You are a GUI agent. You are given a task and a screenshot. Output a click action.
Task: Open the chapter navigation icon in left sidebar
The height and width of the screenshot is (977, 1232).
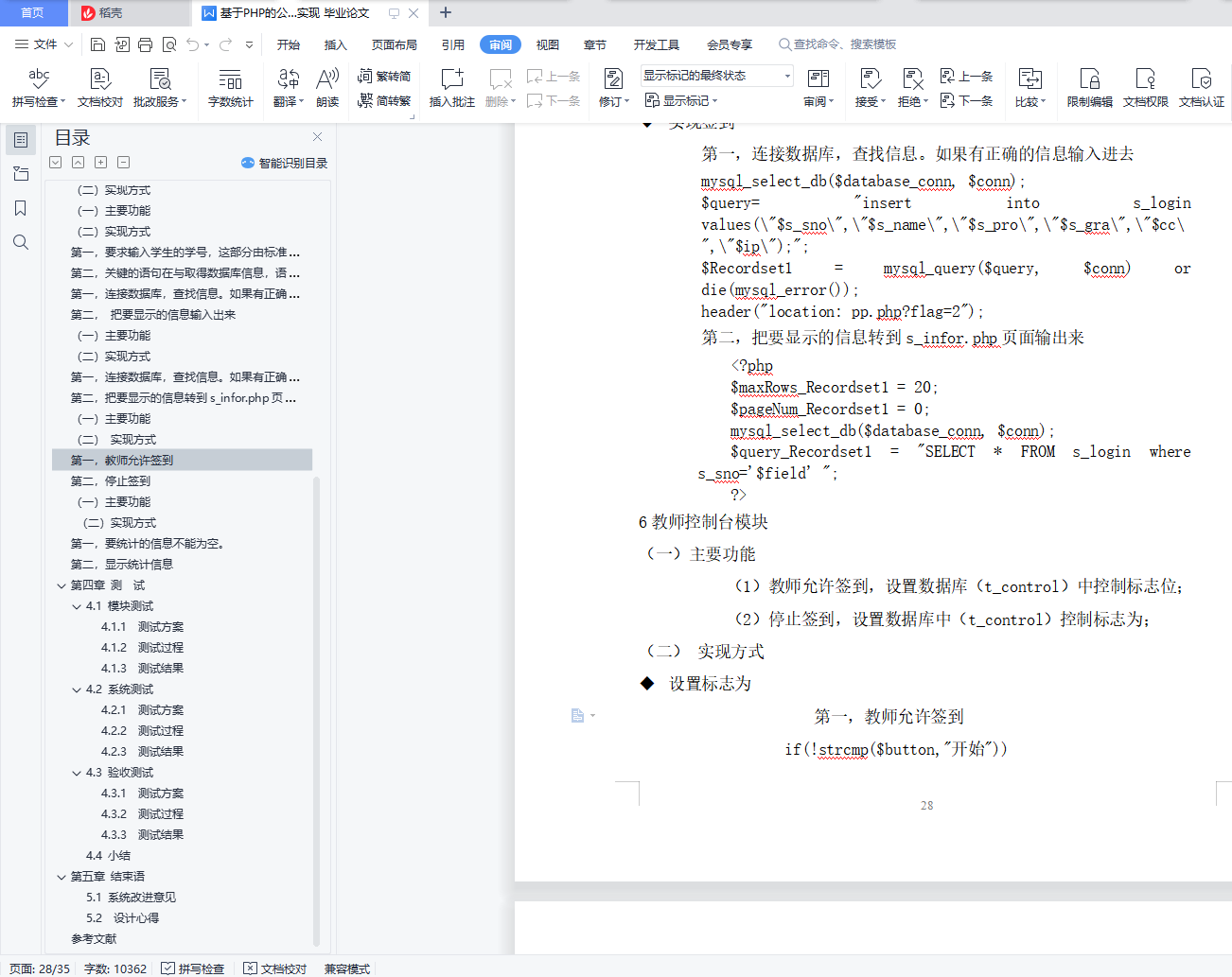coord(21,174)
